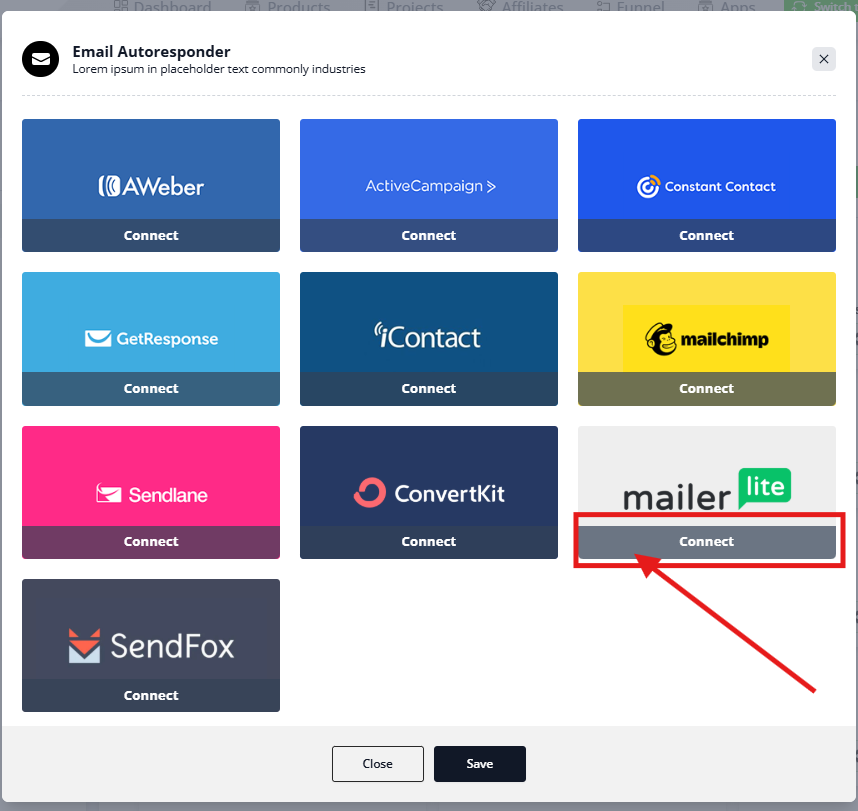Click the AWeber logo tile
This screenshot has width=858, height=811.
150,170
